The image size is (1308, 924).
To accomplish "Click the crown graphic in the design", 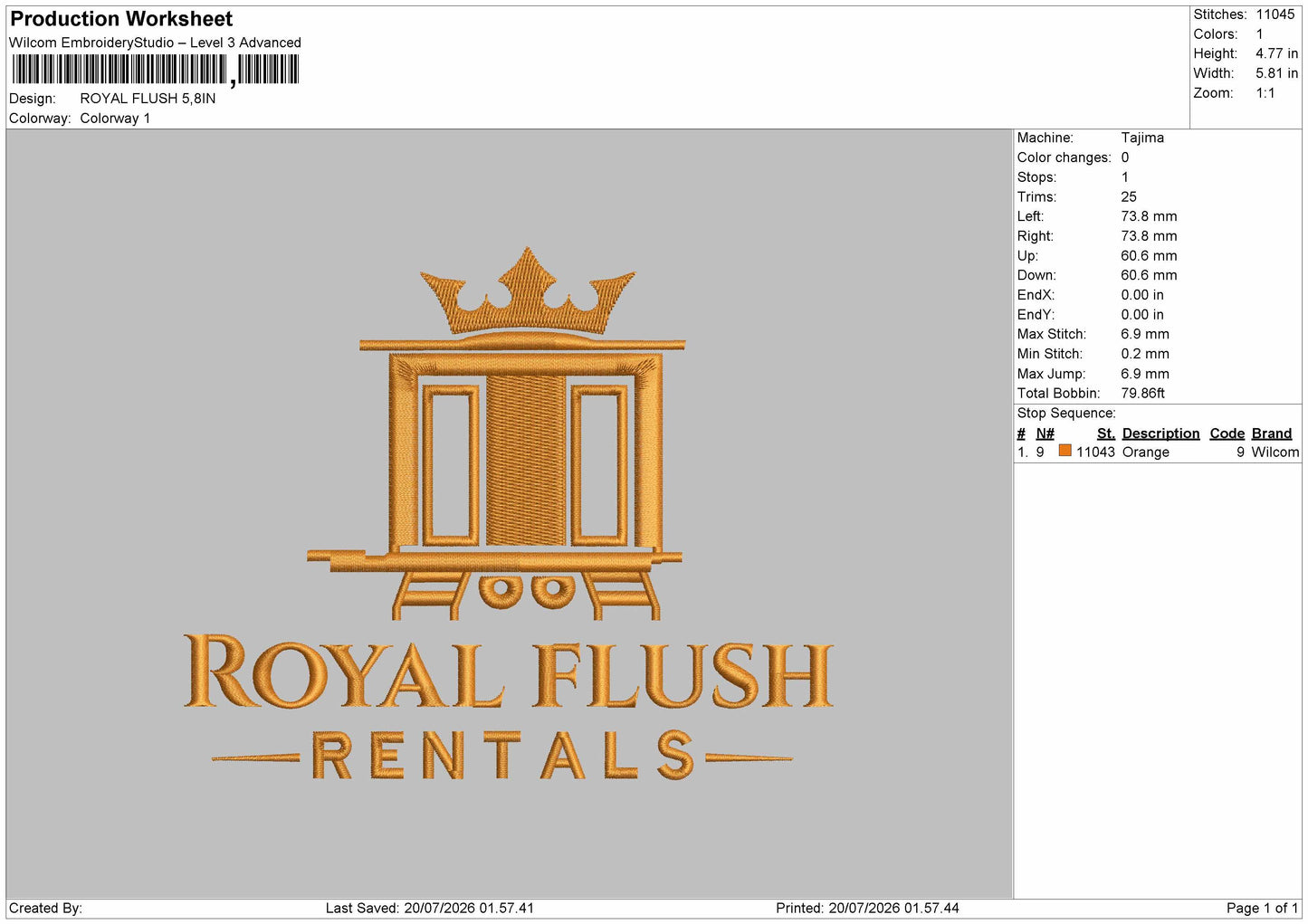I will pyautogui.click(x=527, y=291).
